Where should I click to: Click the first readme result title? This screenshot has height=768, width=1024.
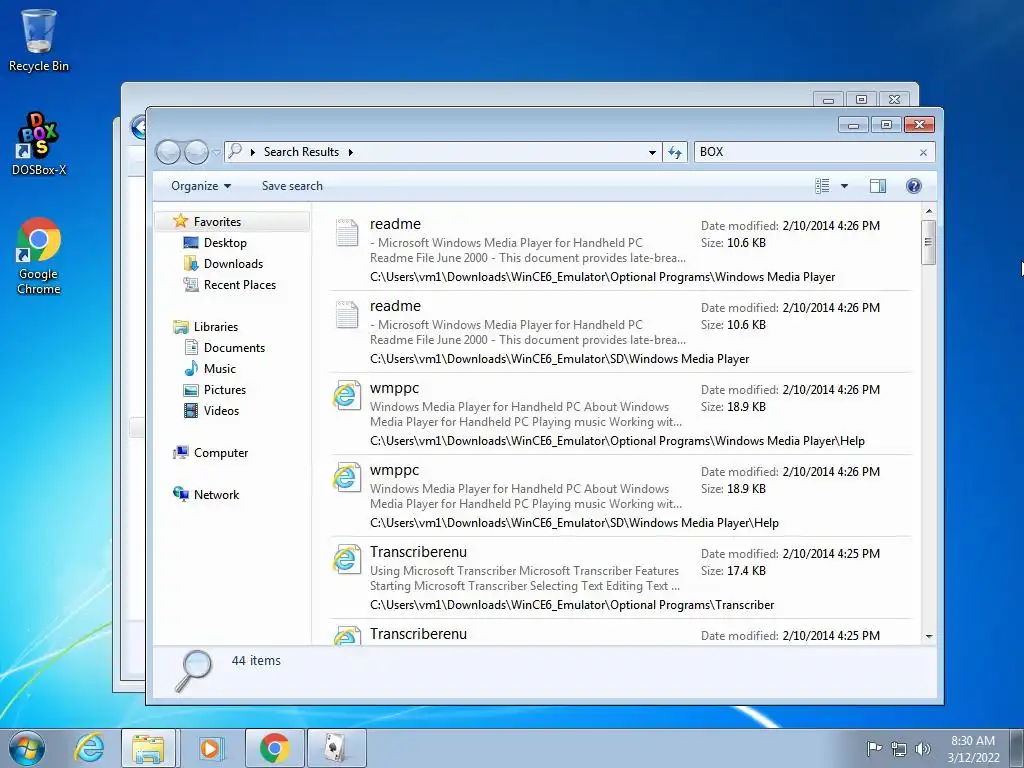pos(395,224)
